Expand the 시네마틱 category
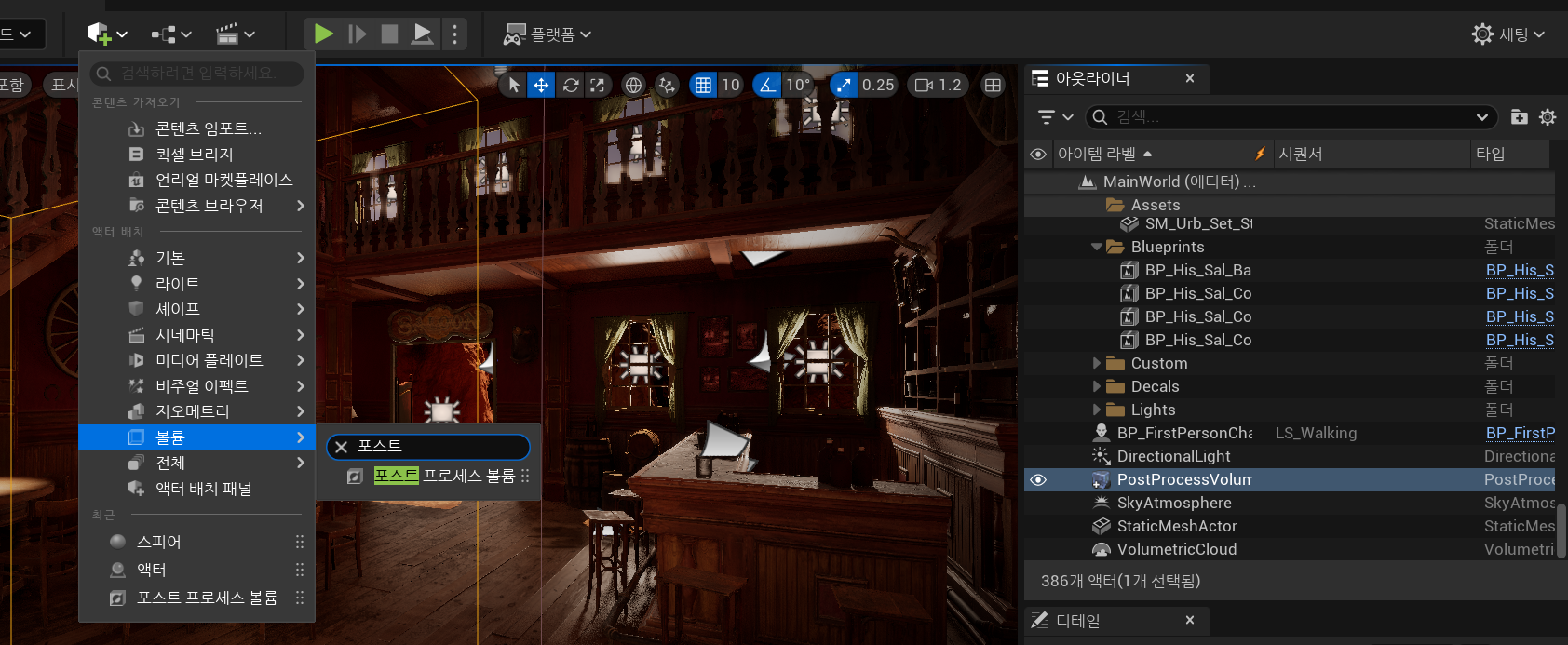This screenshot has height=645, width=1568. (196, 335)
